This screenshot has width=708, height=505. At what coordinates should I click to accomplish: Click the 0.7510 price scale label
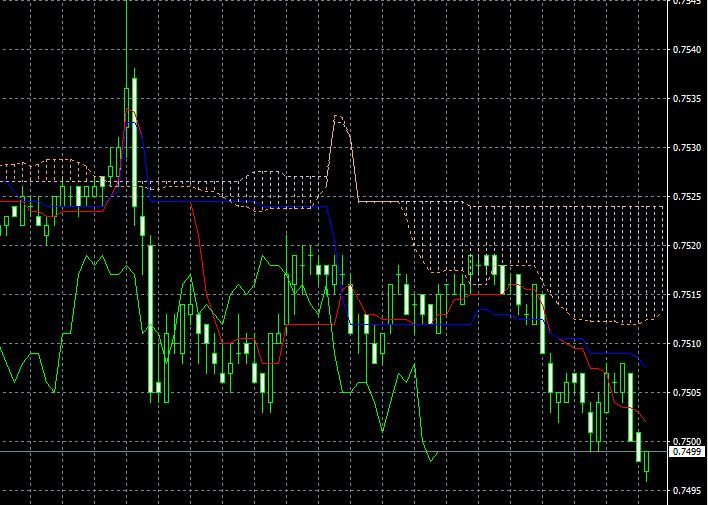pyautogui.click(x=687, y=344)
